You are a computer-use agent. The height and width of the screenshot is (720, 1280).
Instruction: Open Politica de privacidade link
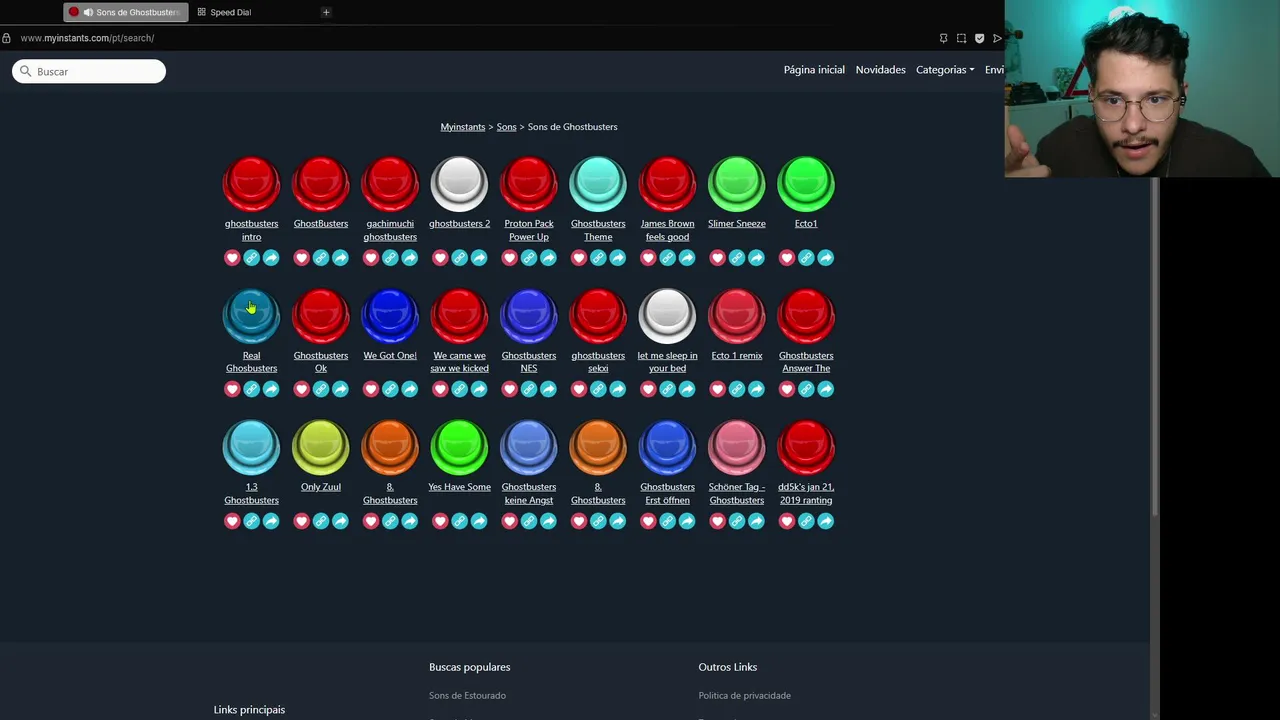[745, 696]
